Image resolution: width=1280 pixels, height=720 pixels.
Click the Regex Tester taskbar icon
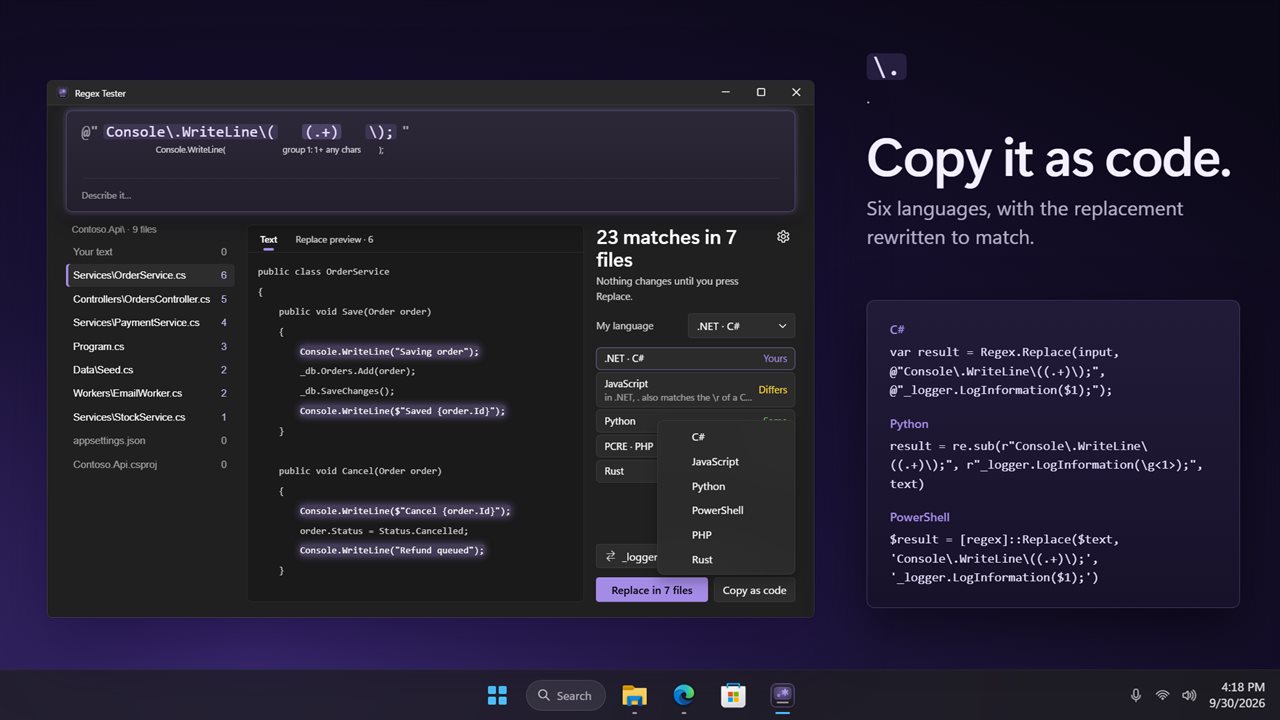[x=782, y=695]
